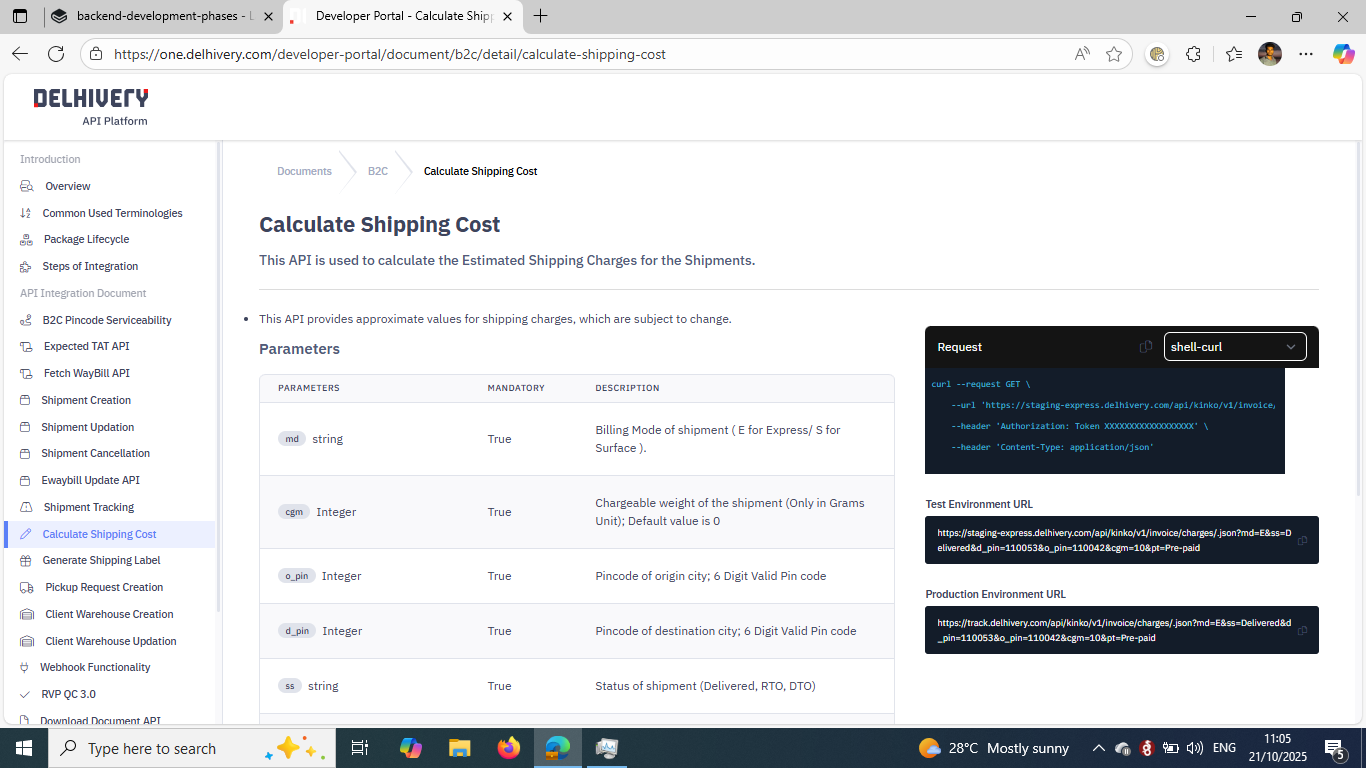Refresh the page in the browser

tap(56, 54)
